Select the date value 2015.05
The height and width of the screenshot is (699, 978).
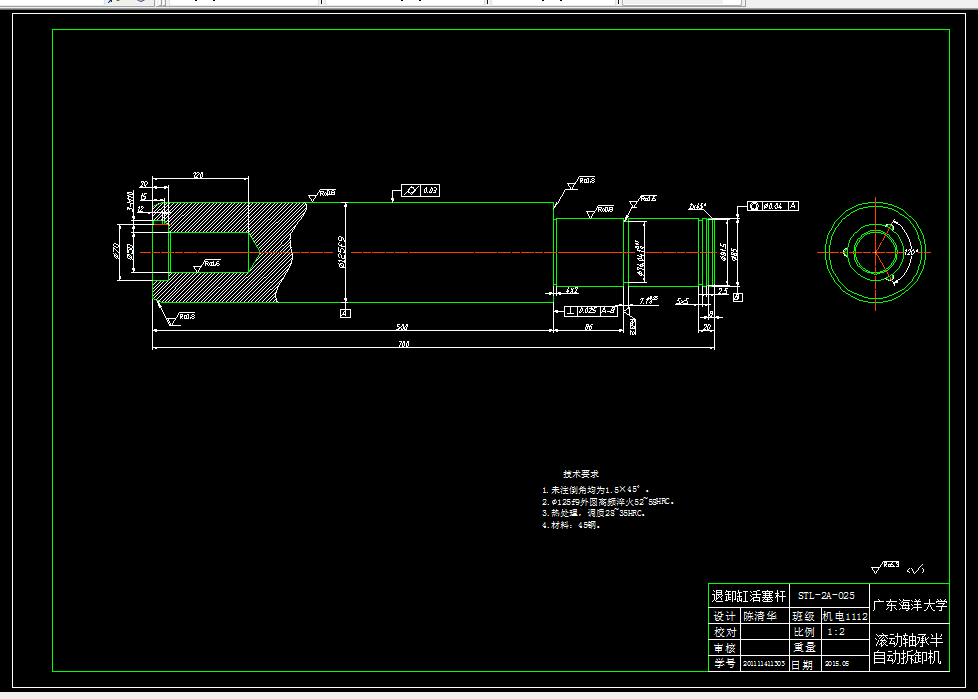[x=836, y=663]
